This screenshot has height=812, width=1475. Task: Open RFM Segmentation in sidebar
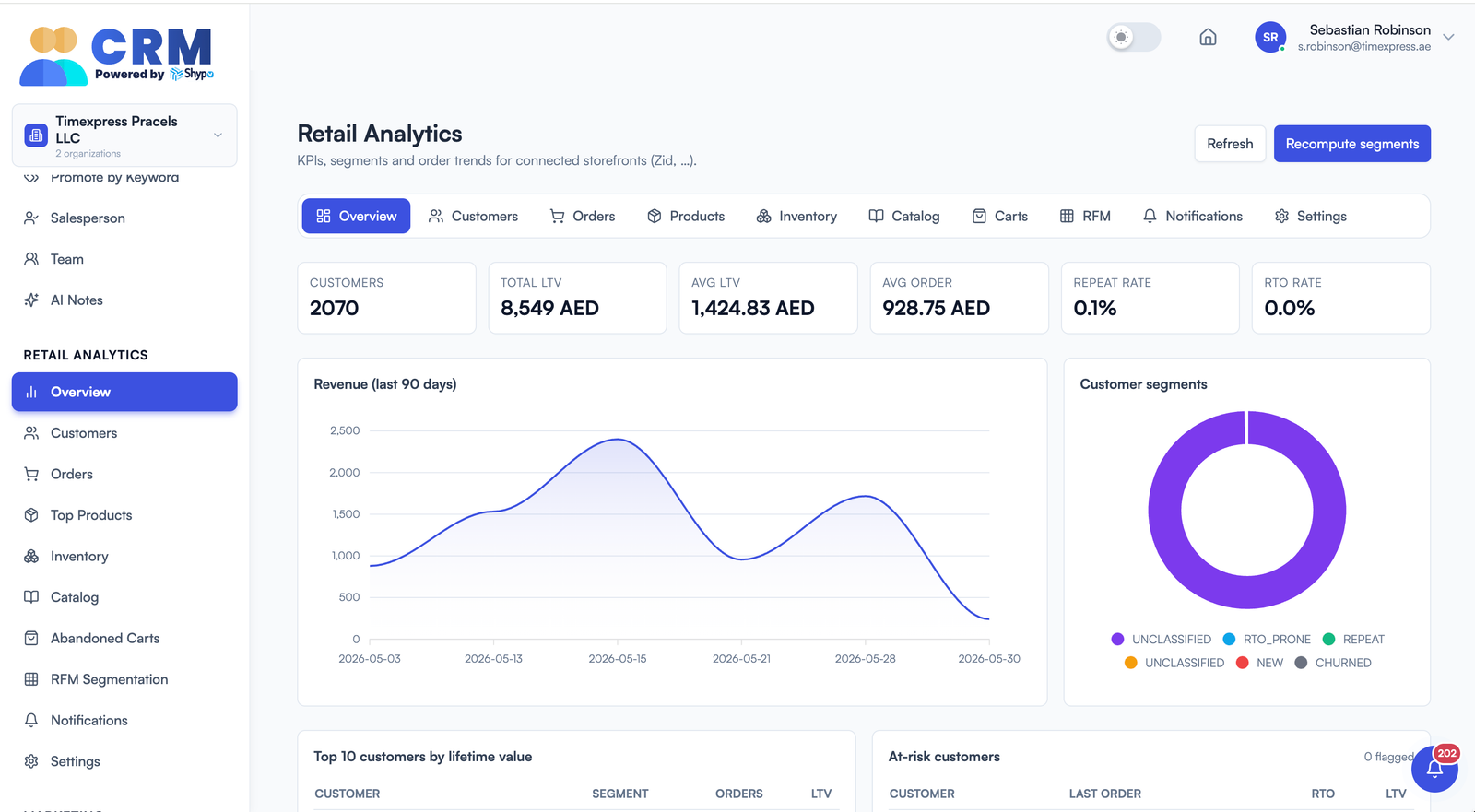coord(124,679)
